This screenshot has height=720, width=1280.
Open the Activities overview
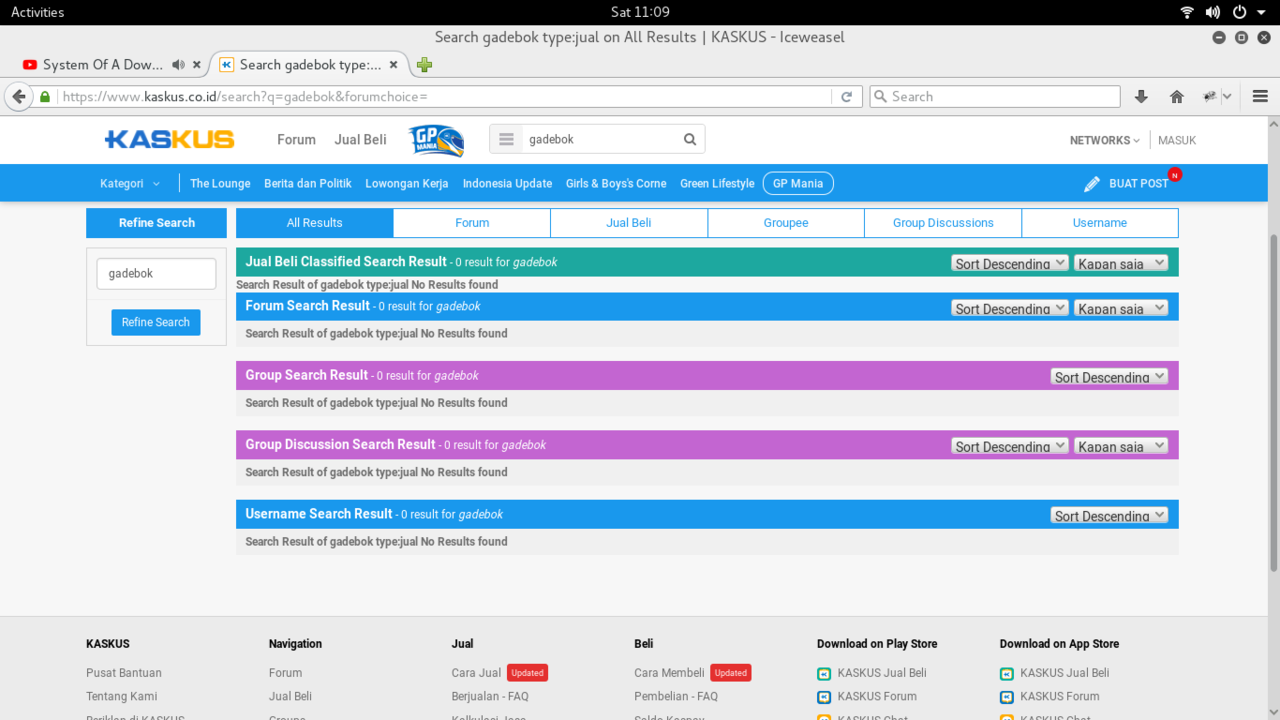click(x=37, y=12)
